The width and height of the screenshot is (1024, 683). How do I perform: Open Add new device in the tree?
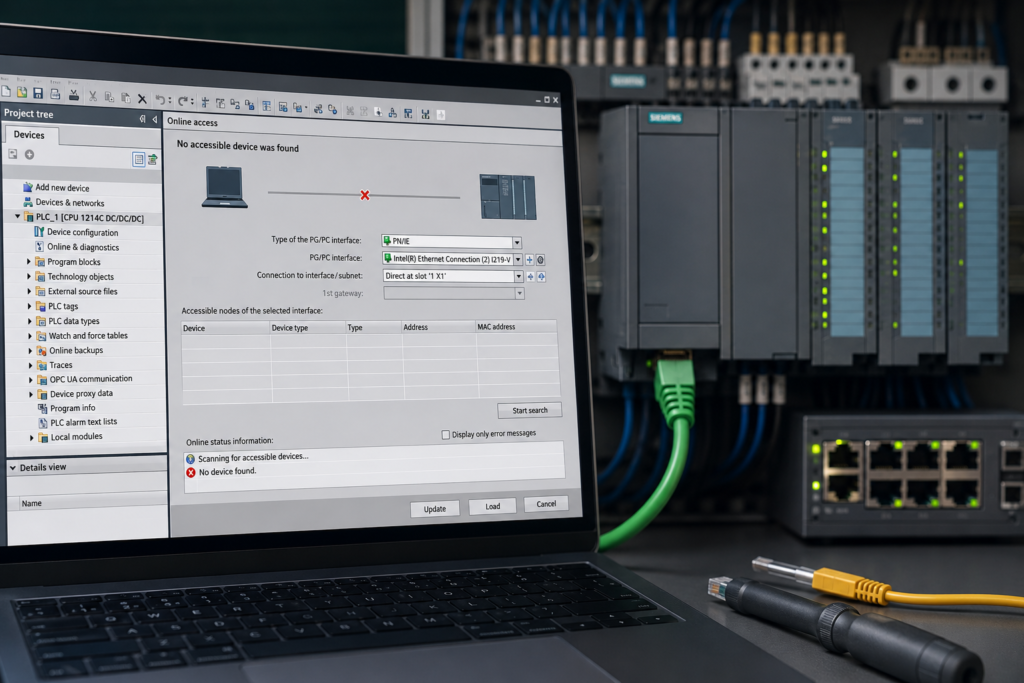(x=62, y=187)
